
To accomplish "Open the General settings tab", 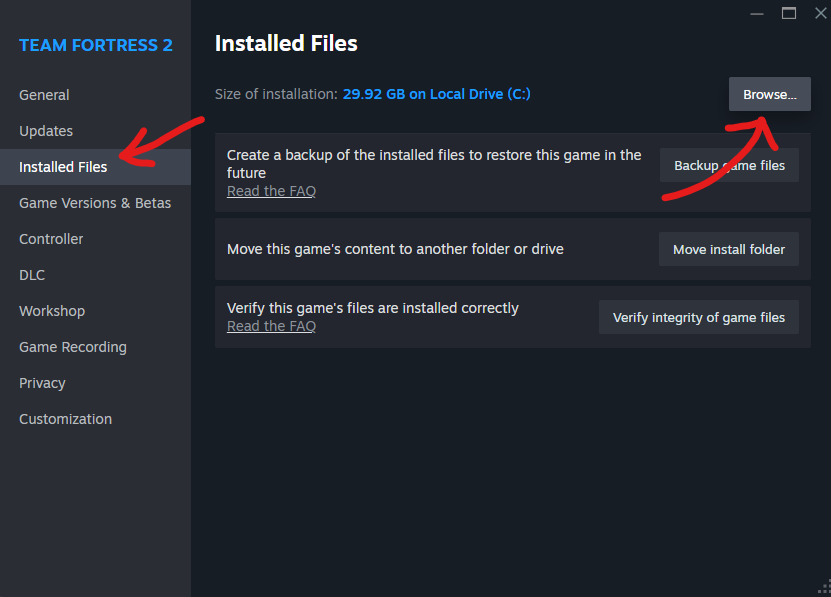I will point(44,95).
